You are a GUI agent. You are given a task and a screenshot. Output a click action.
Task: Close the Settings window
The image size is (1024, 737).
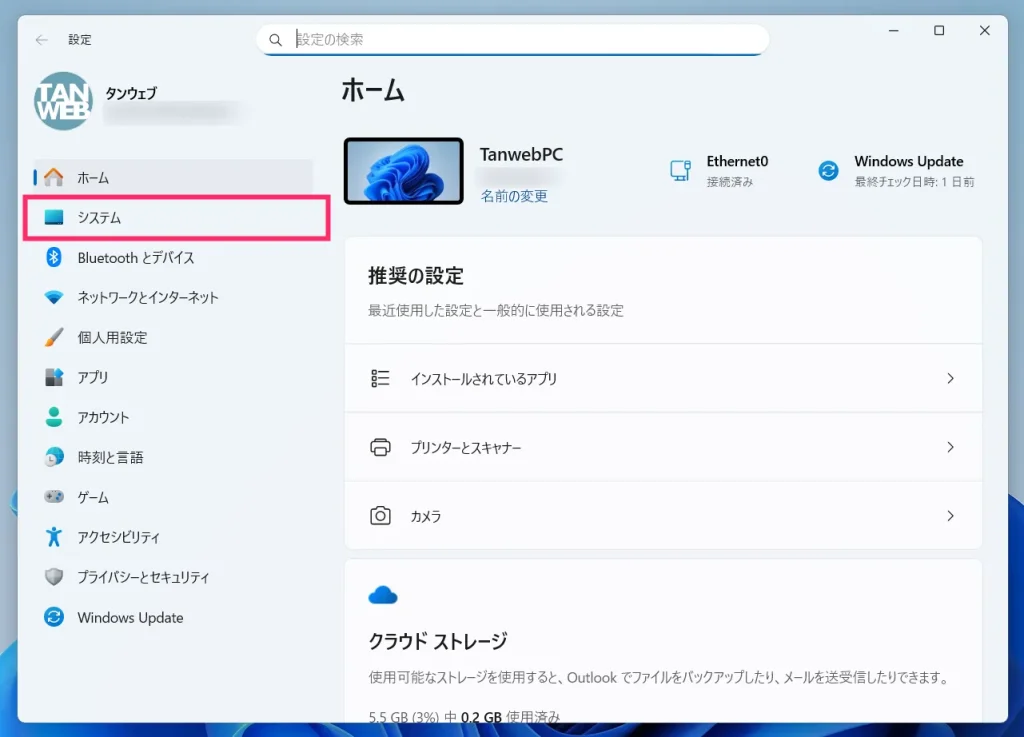985,31
